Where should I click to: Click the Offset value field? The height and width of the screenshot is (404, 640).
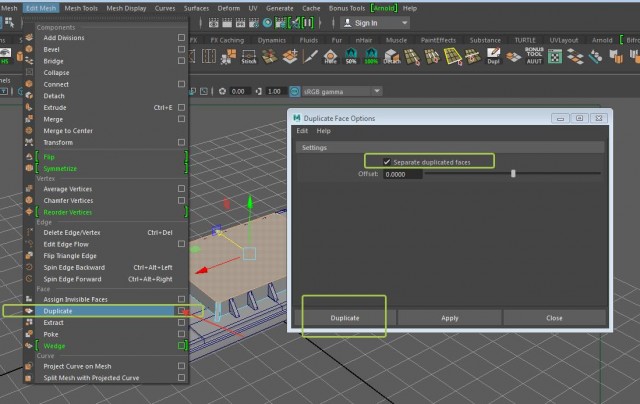402,174
